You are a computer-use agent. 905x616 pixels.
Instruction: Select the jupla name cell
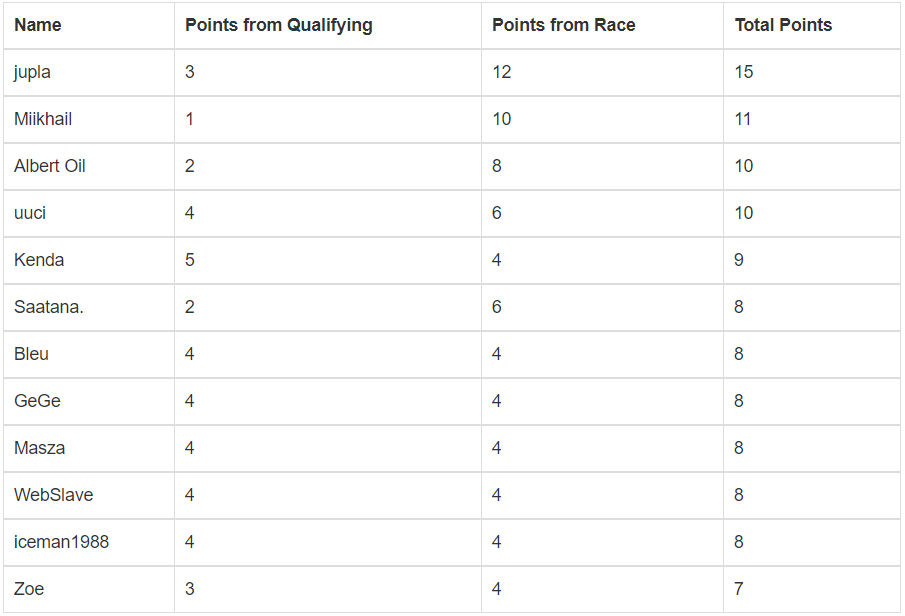click(x=33, y=72)
